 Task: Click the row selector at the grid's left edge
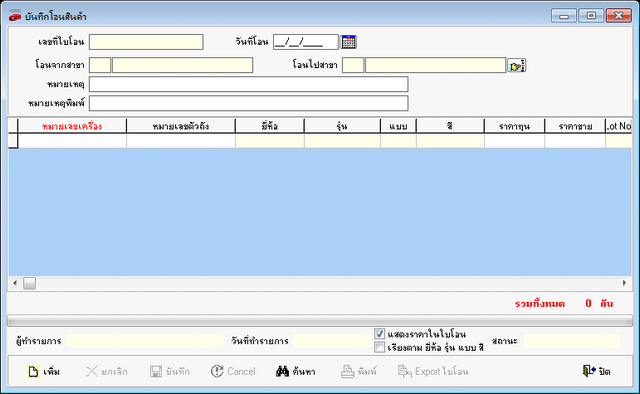(13, 140)
